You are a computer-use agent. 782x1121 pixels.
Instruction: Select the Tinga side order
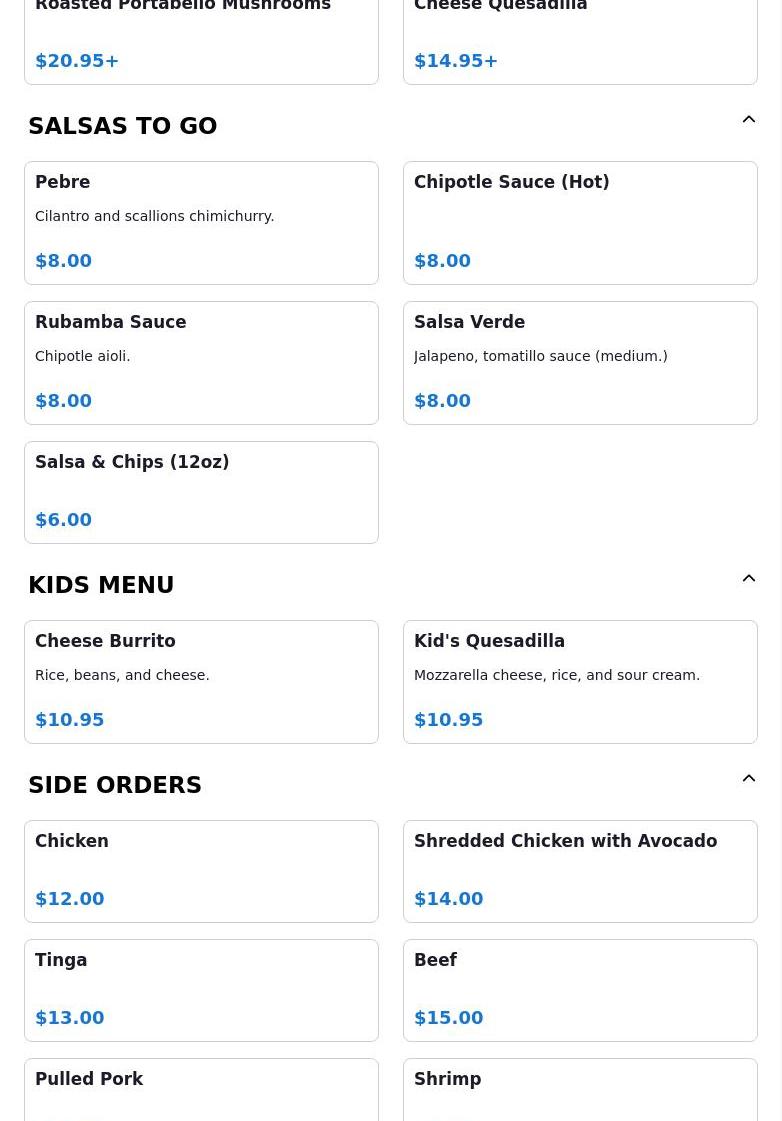(x=201, y=990)
